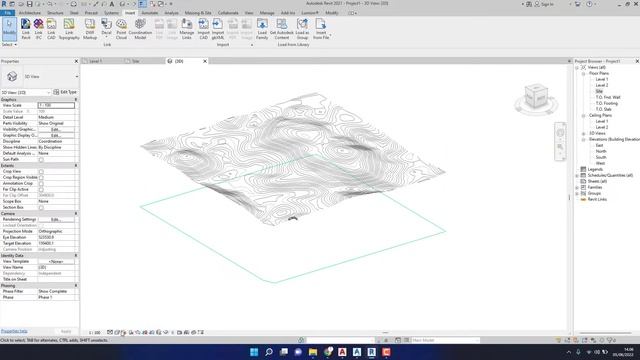Click the View Name value field
Viewport: 640px width, 360px height.
(56, 267)
